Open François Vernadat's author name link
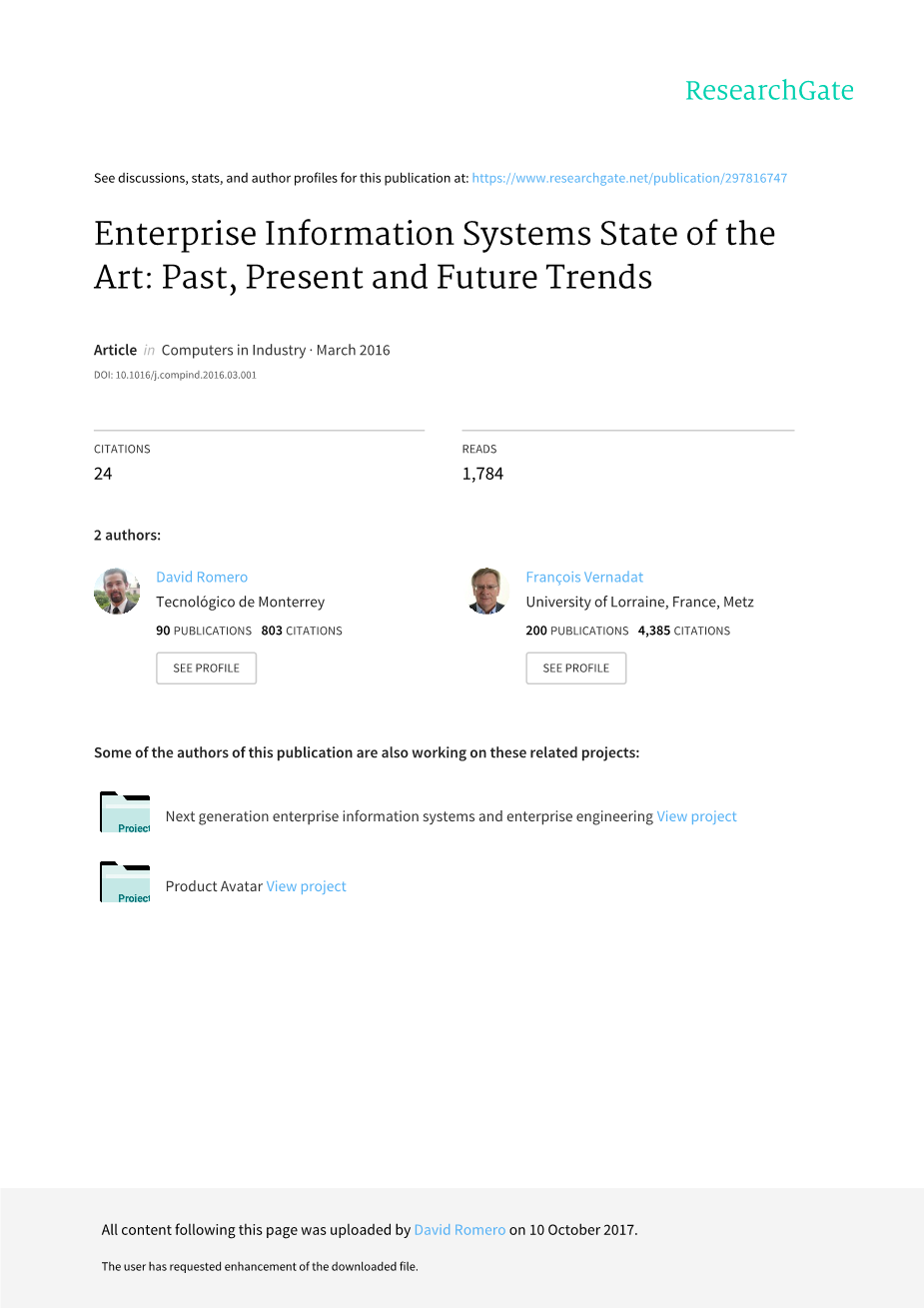The width and height of the screenshot is (924, 1308). pyautogui.click(x=584, y=577)
